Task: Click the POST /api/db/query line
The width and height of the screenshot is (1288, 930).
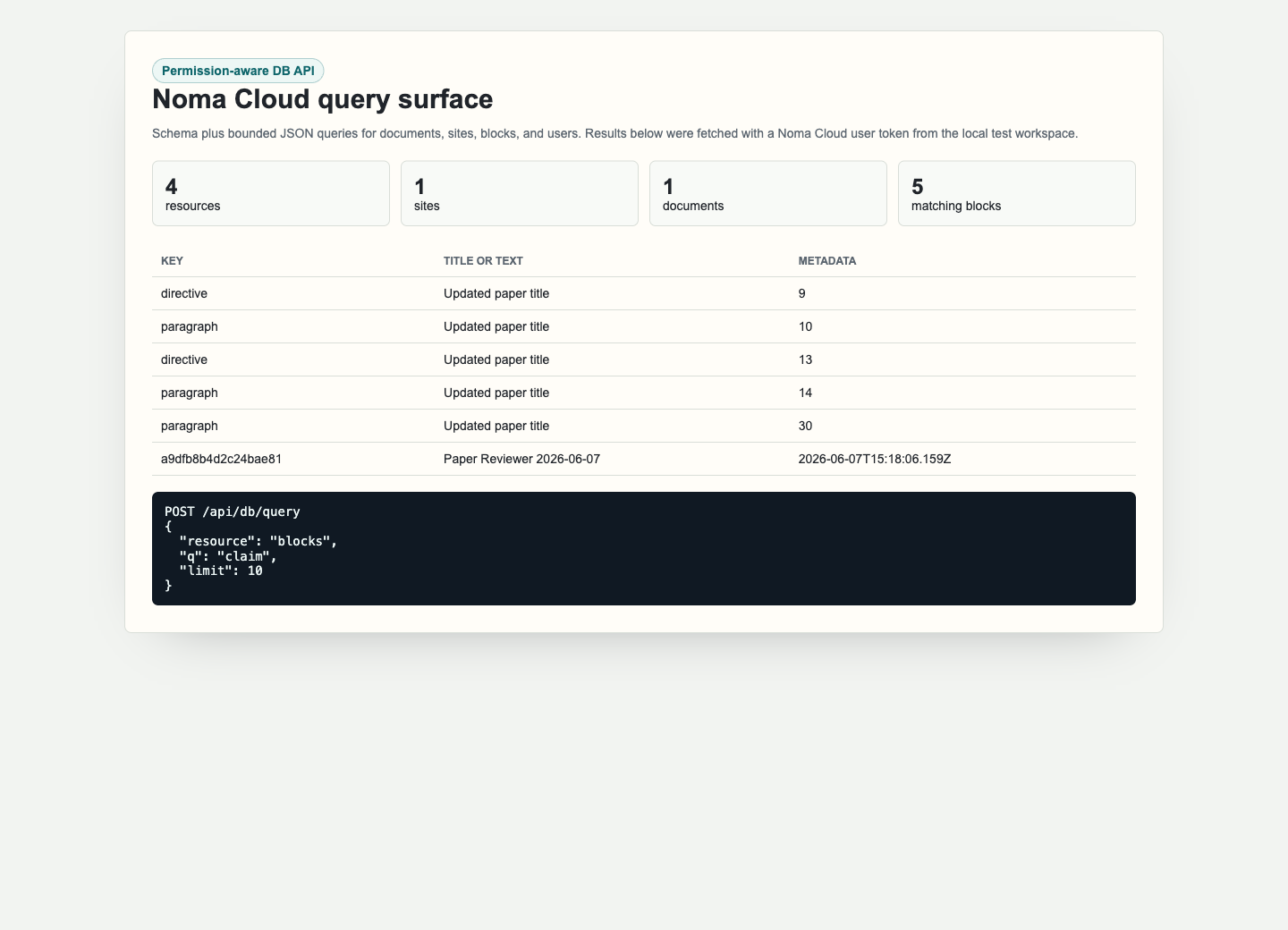Action: point(233,511)
